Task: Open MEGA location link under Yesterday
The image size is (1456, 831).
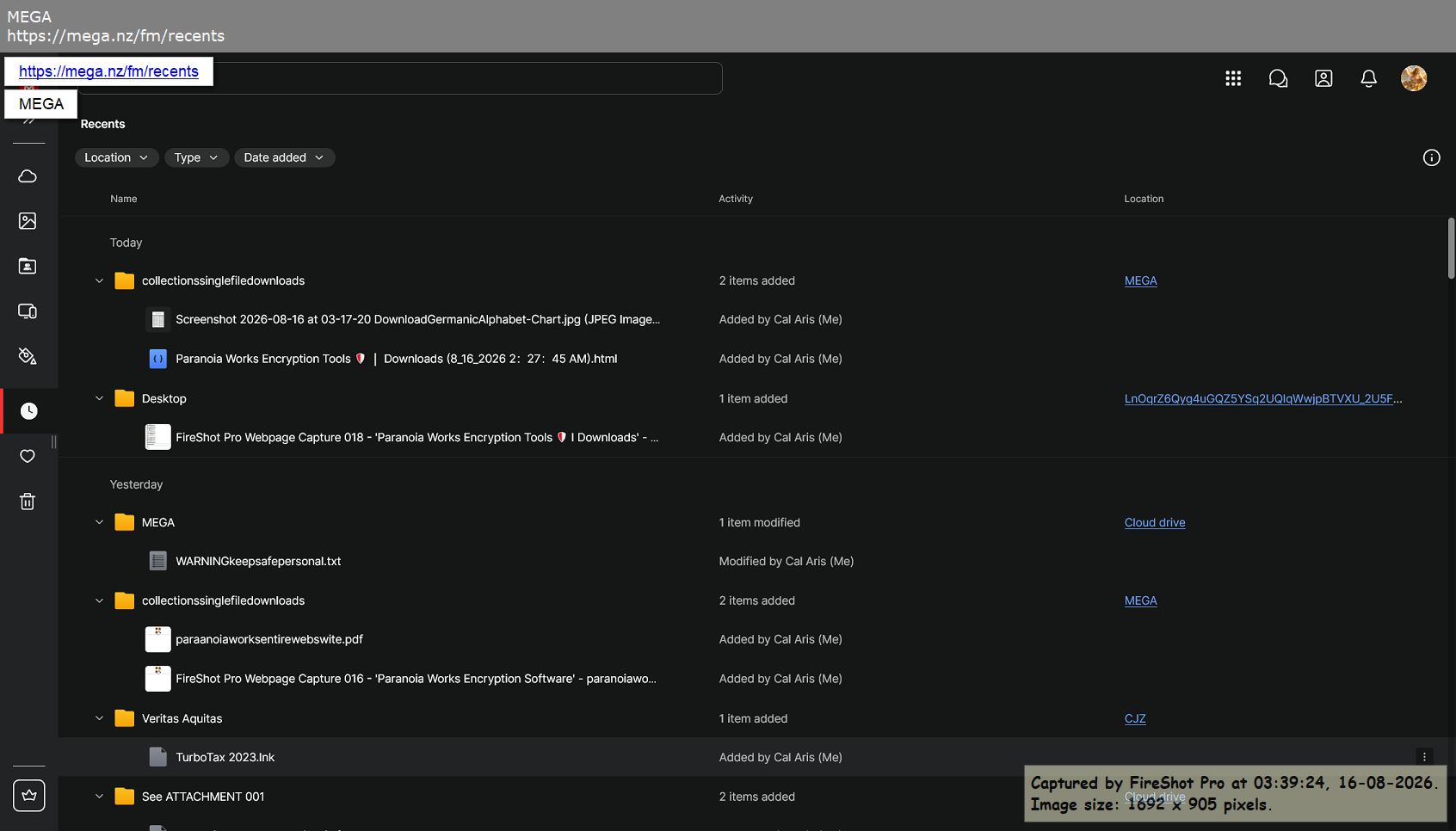Action: (1140, 600)
